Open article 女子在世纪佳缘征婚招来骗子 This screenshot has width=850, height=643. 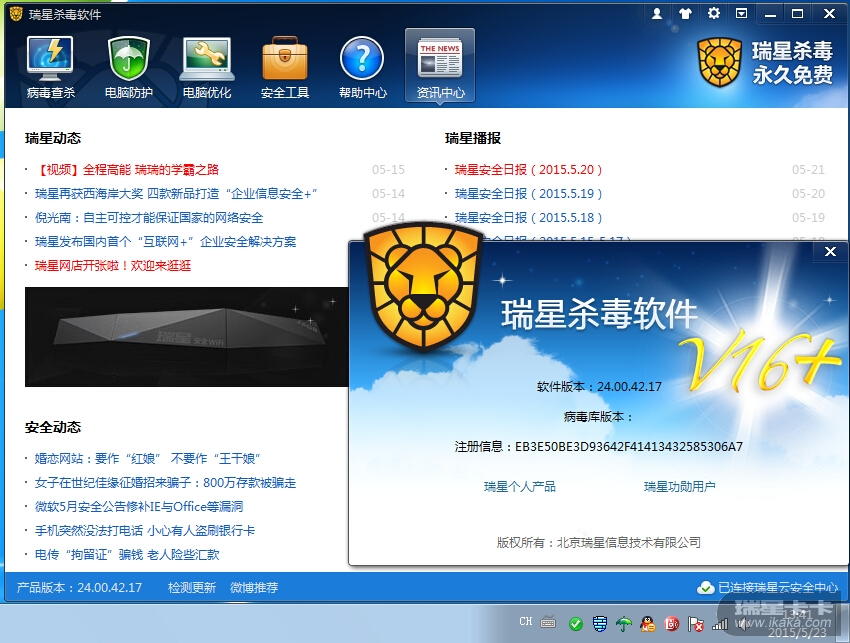(x=165, y=483)
